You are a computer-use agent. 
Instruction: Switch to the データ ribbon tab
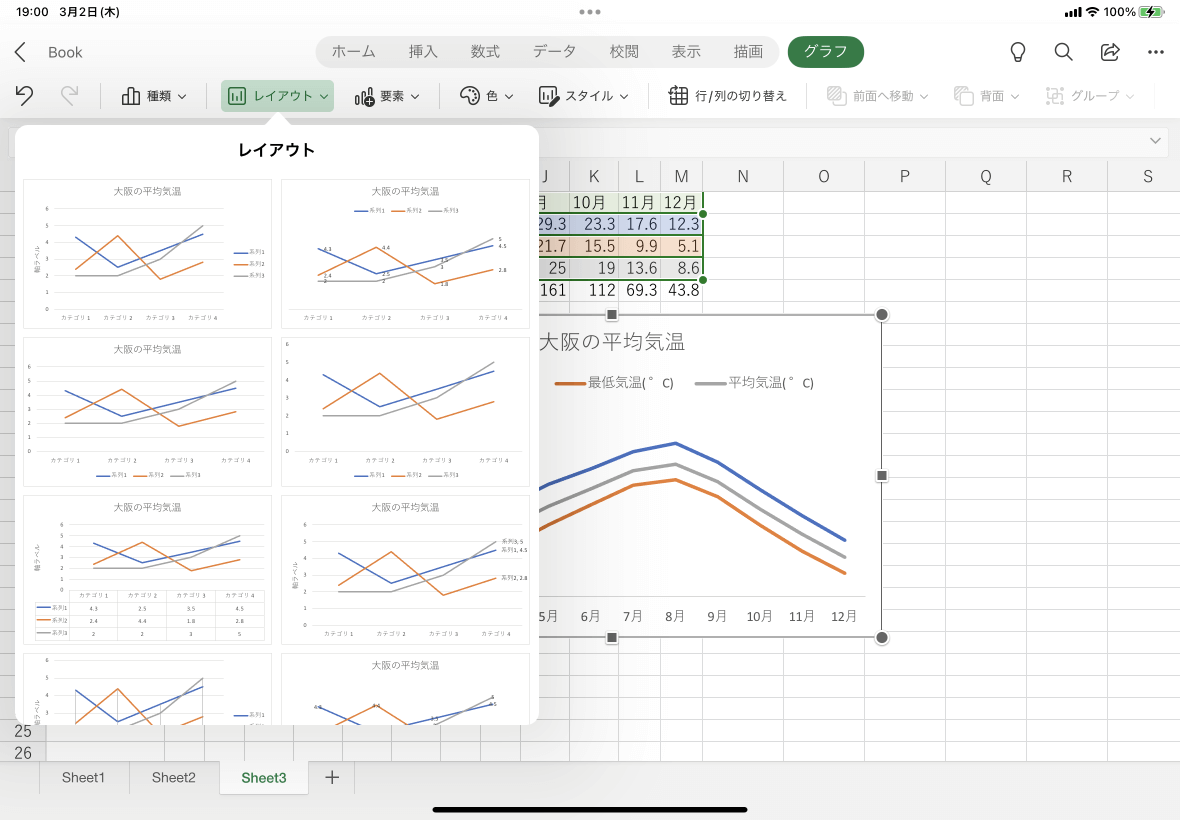pos(555,52)
